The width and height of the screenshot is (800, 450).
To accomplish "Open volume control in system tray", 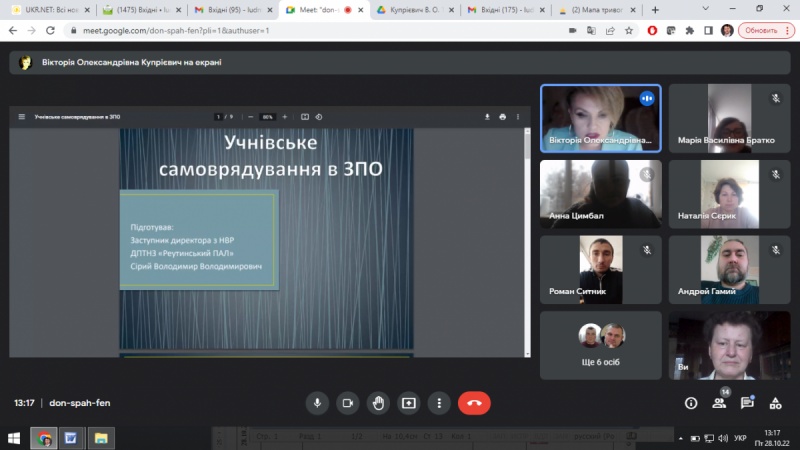I will (722, 438).
